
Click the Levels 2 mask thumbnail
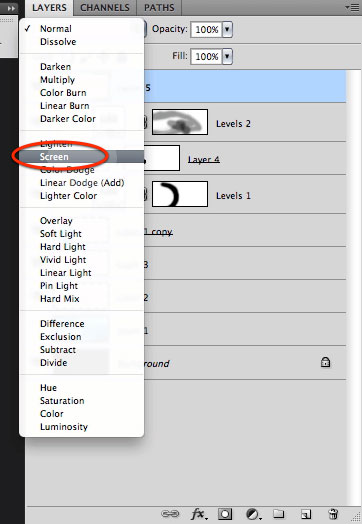click(180, 122)
